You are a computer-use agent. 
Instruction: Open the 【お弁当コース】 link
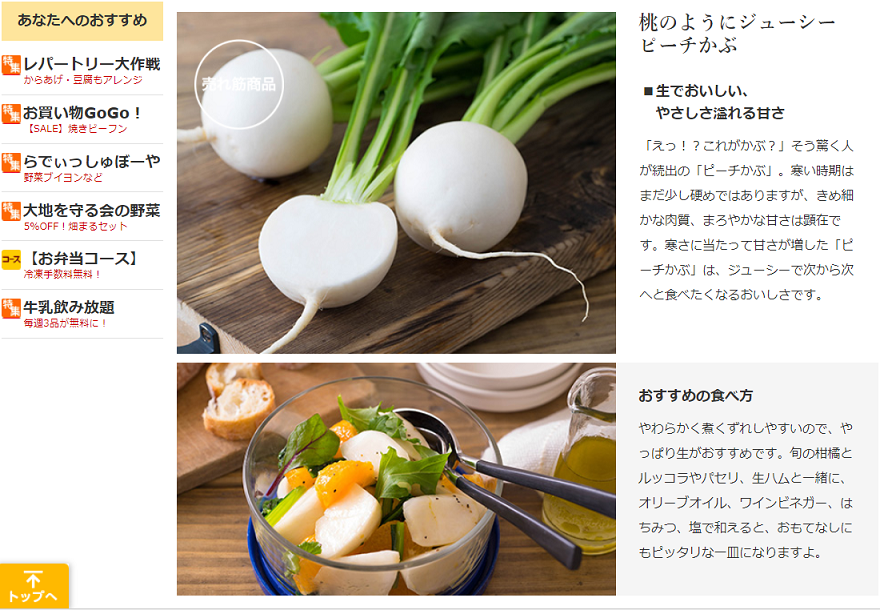tap(82, 265)
